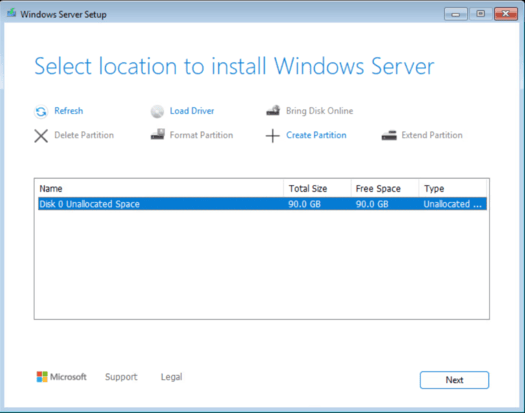Click the Format Partition drive icon

point(157,134)
